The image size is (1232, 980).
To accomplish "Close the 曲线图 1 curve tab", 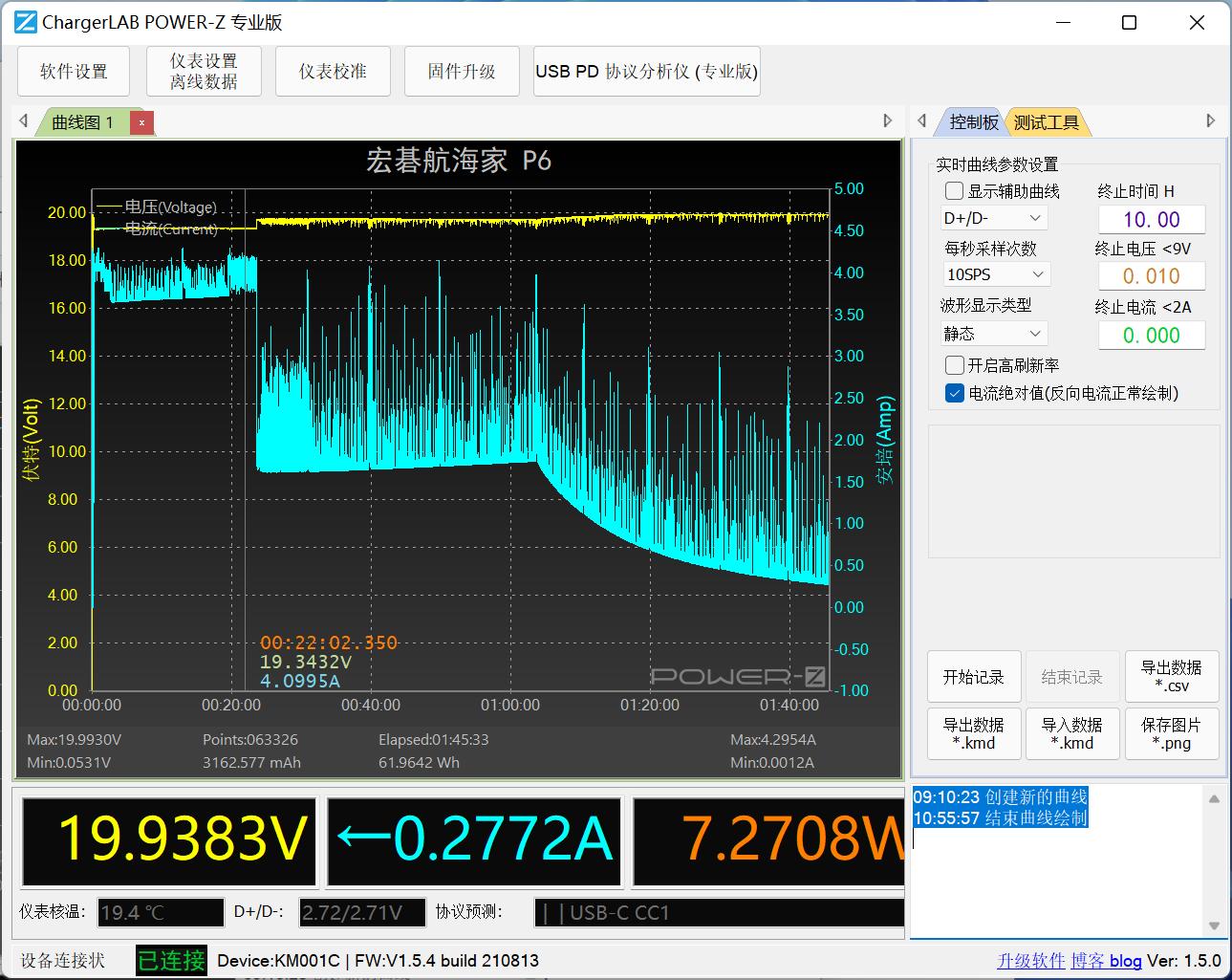I will click(x=141, y=122).
